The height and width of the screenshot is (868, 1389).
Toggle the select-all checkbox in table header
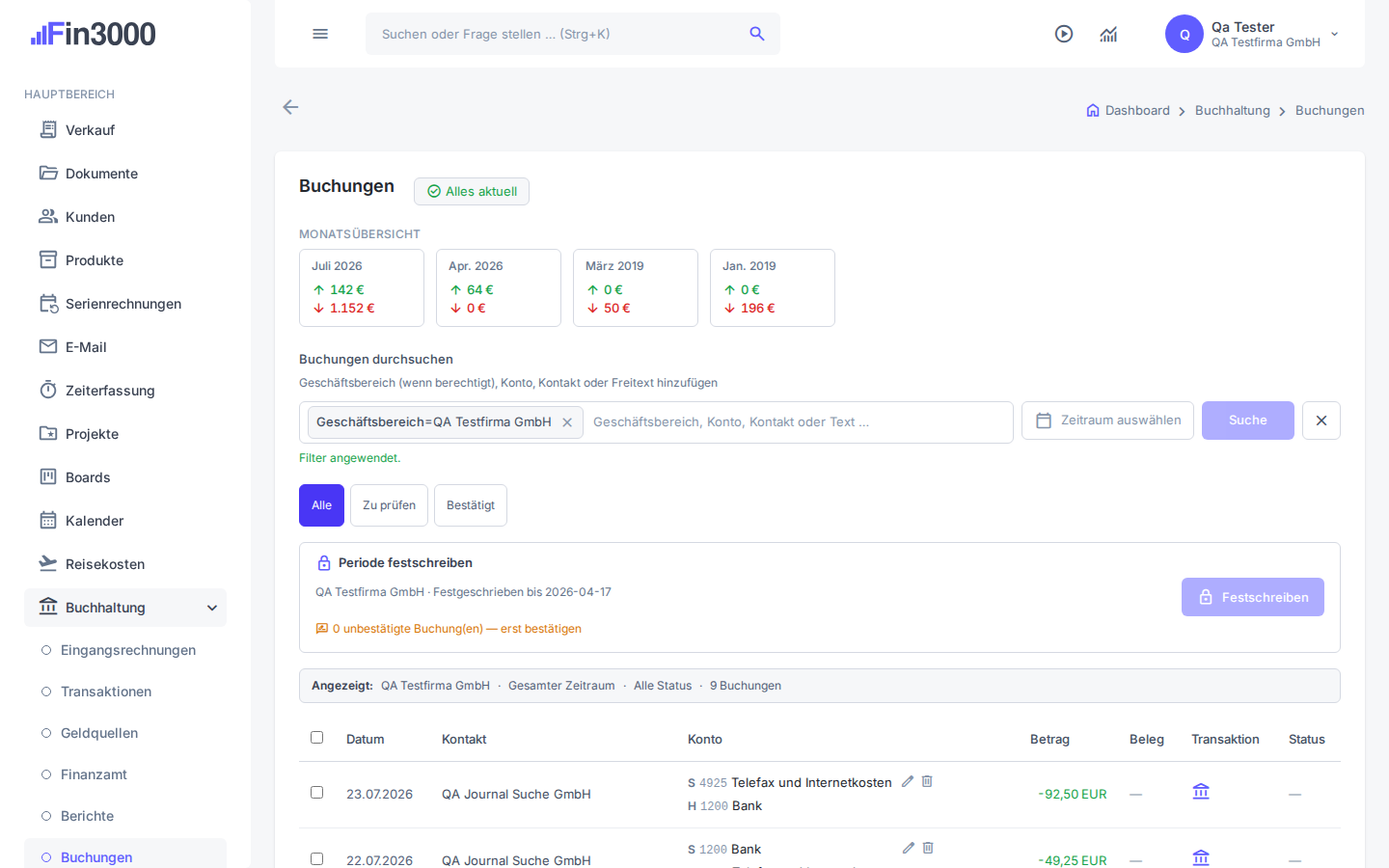click(x=316, y=738)
